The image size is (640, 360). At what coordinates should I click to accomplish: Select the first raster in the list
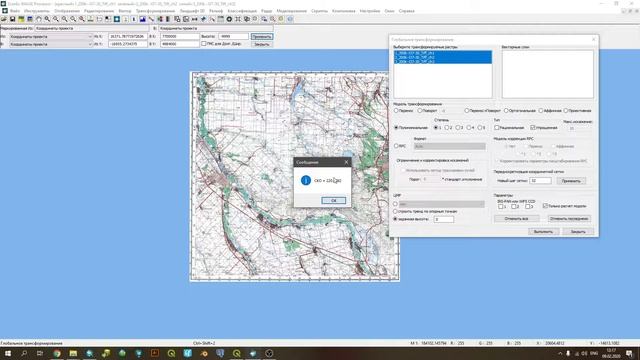(x=442, y=53)
